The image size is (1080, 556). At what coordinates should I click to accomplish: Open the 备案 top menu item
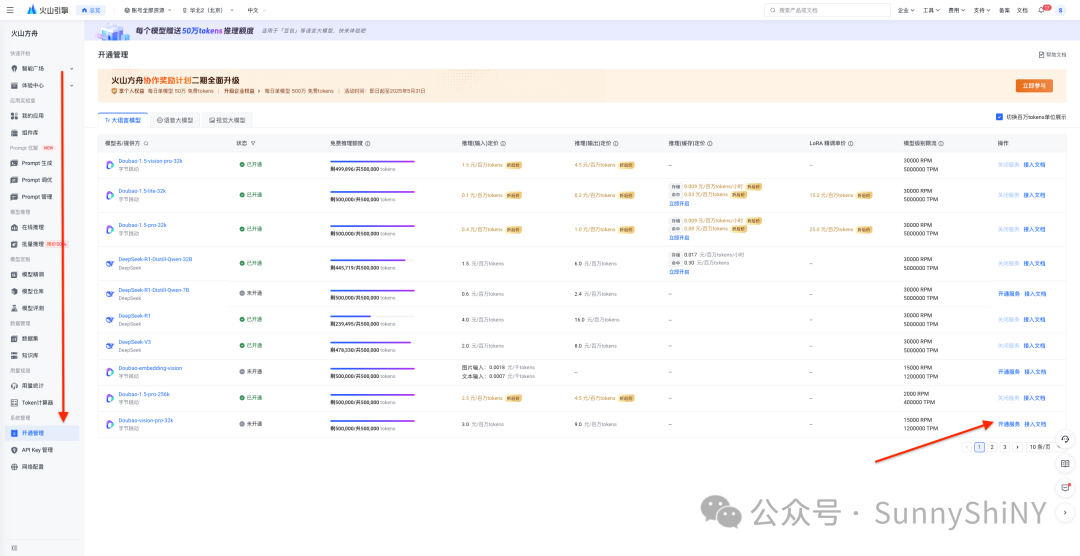click(x=1004, y=10)
